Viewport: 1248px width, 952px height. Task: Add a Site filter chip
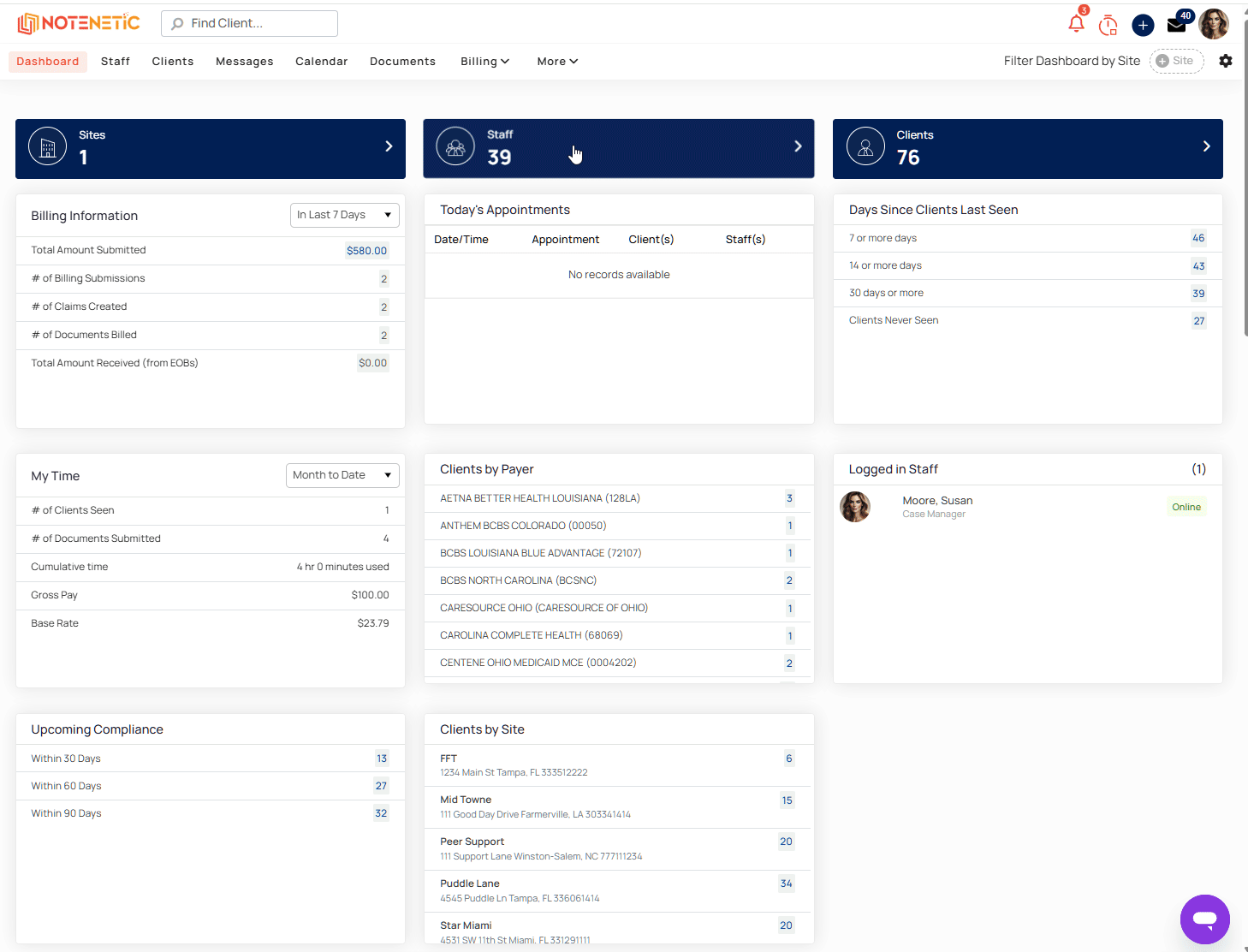pyautogui.click(x=1176, y=61)
